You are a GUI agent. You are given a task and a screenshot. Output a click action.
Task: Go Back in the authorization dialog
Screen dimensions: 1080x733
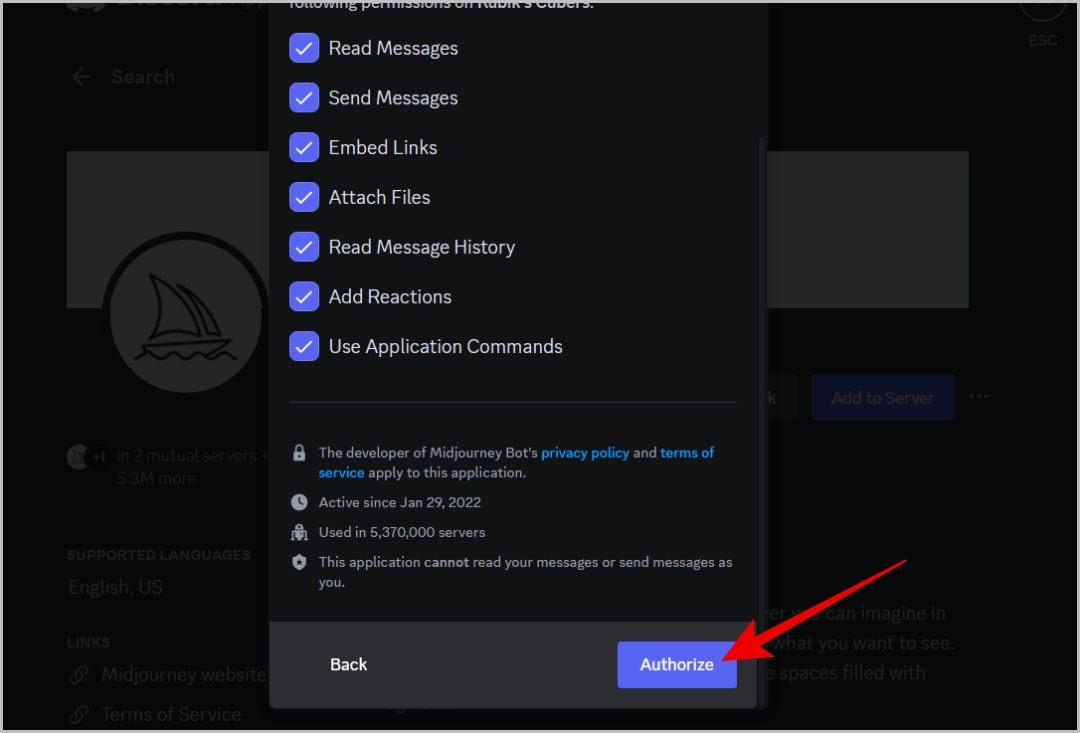(x=349, y=665)
